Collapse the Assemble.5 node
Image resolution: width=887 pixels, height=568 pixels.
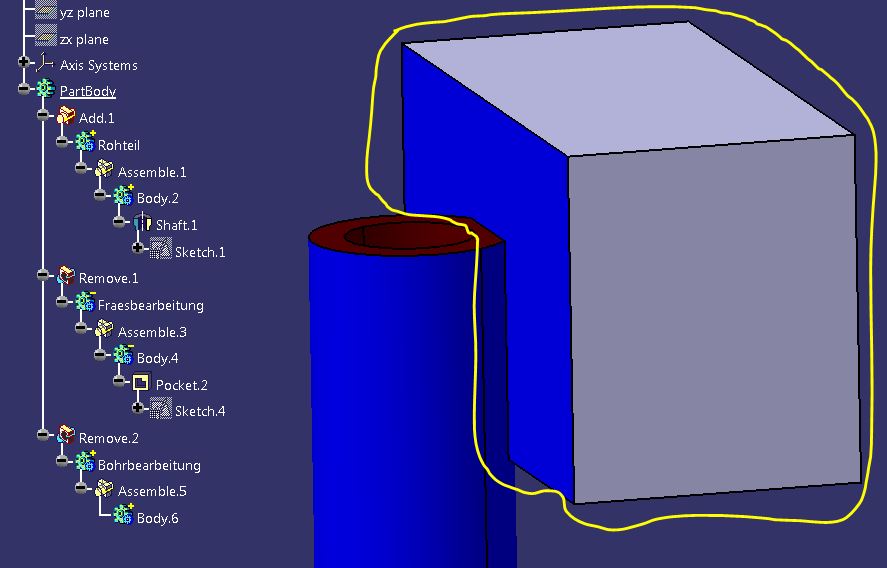point(81,488)
